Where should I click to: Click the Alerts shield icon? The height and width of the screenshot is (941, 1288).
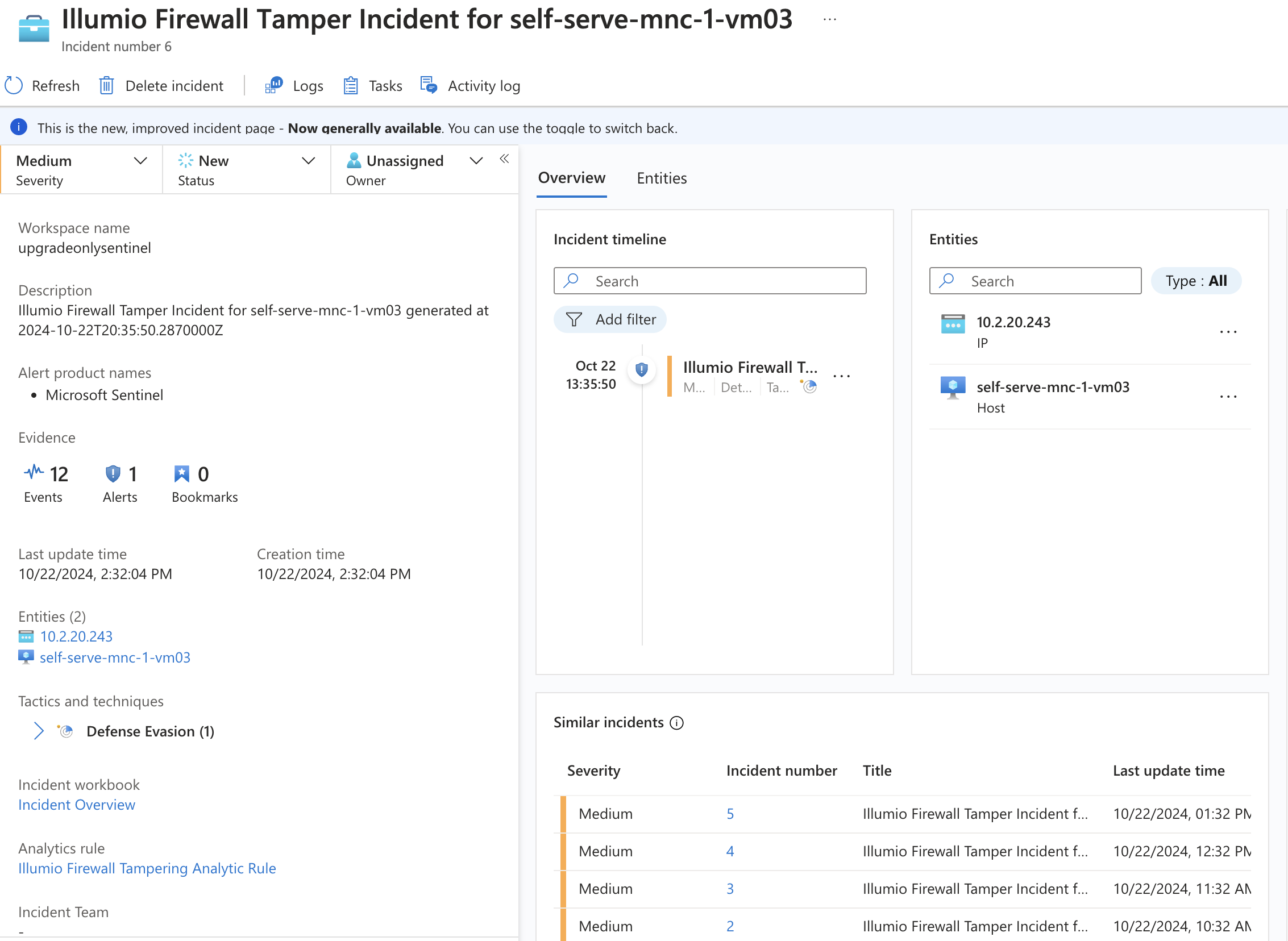113,474
